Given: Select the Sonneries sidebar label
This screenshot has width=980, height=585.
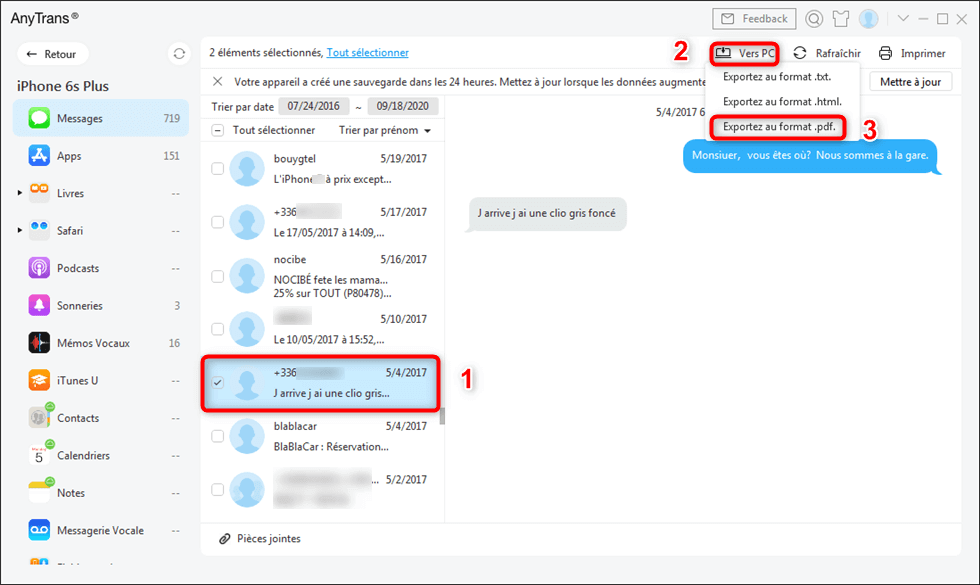Looking at the screenshot, I should pyautogui.click(x=80, y=306).
